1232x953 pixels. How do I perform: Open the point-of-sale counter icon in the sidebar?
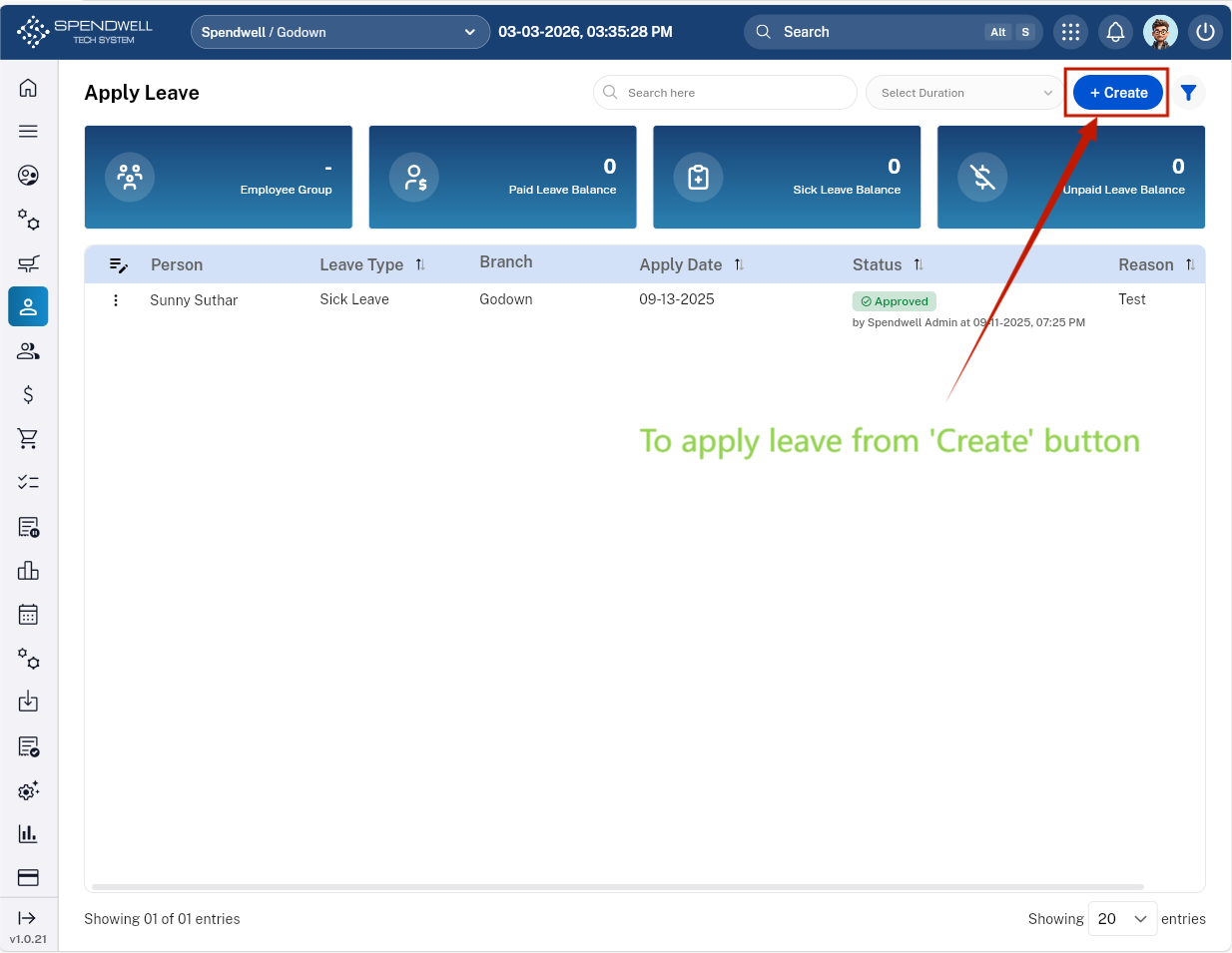28,263
